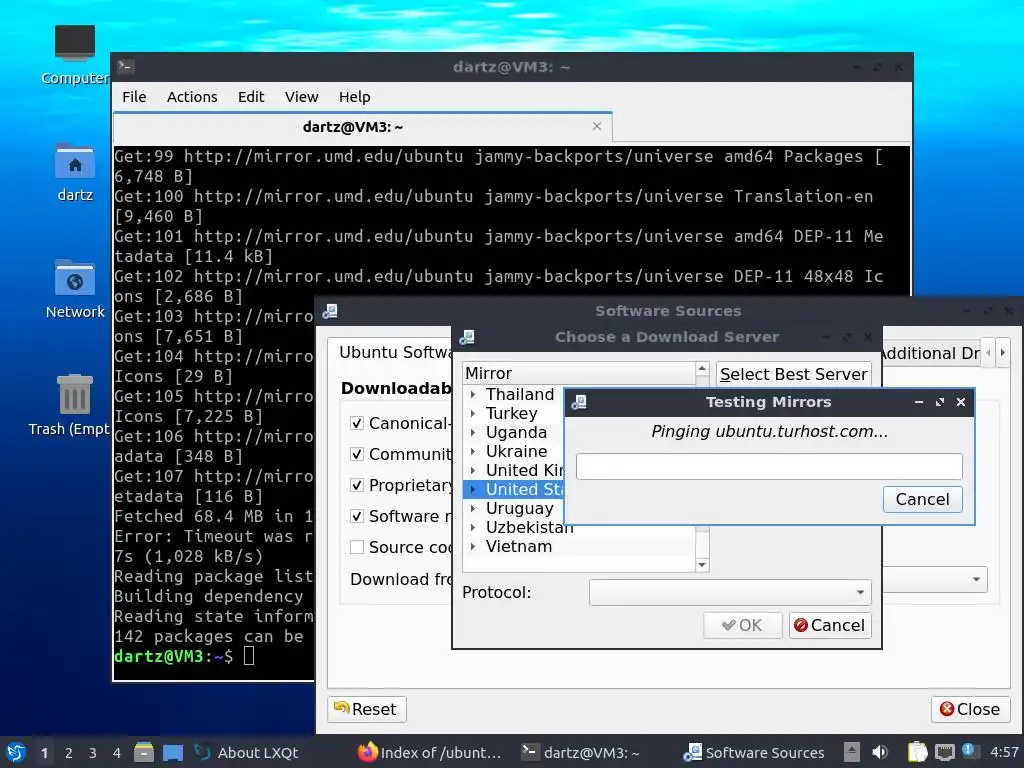Select the Computer desktop icon

(x=75, y=55)
